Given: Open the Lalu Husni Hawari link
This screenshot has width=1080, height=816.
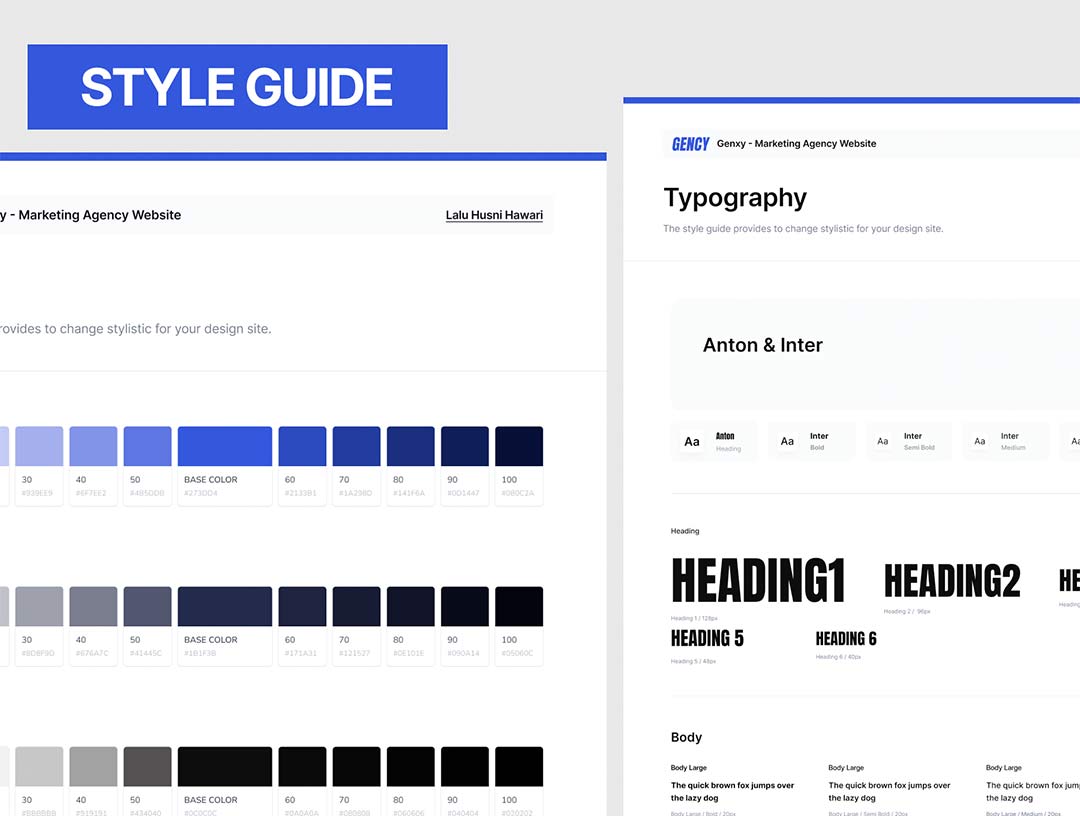Looking at the screenshot, I should 494,215.
